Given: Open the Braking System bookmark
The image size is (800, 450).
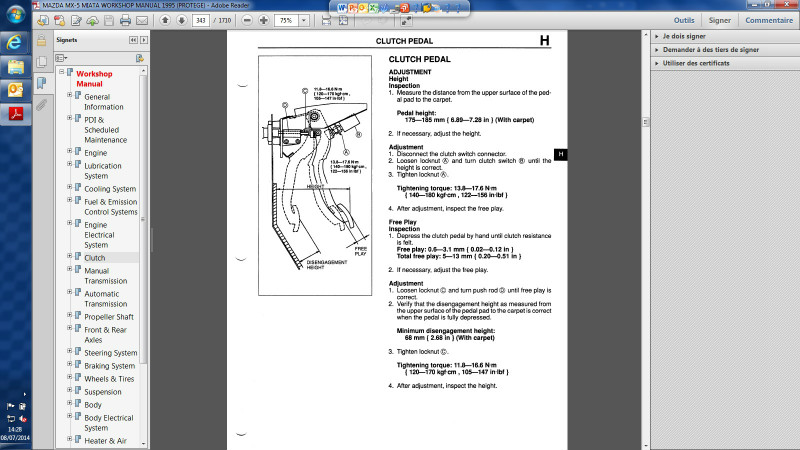Looking at the screenshot, I should tap(110, 366).
